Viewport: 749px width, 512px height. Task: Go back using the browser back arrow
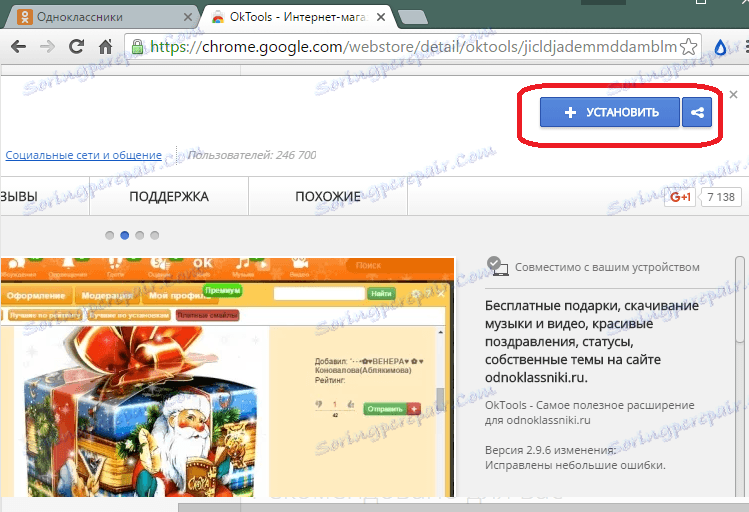point(19,47)
